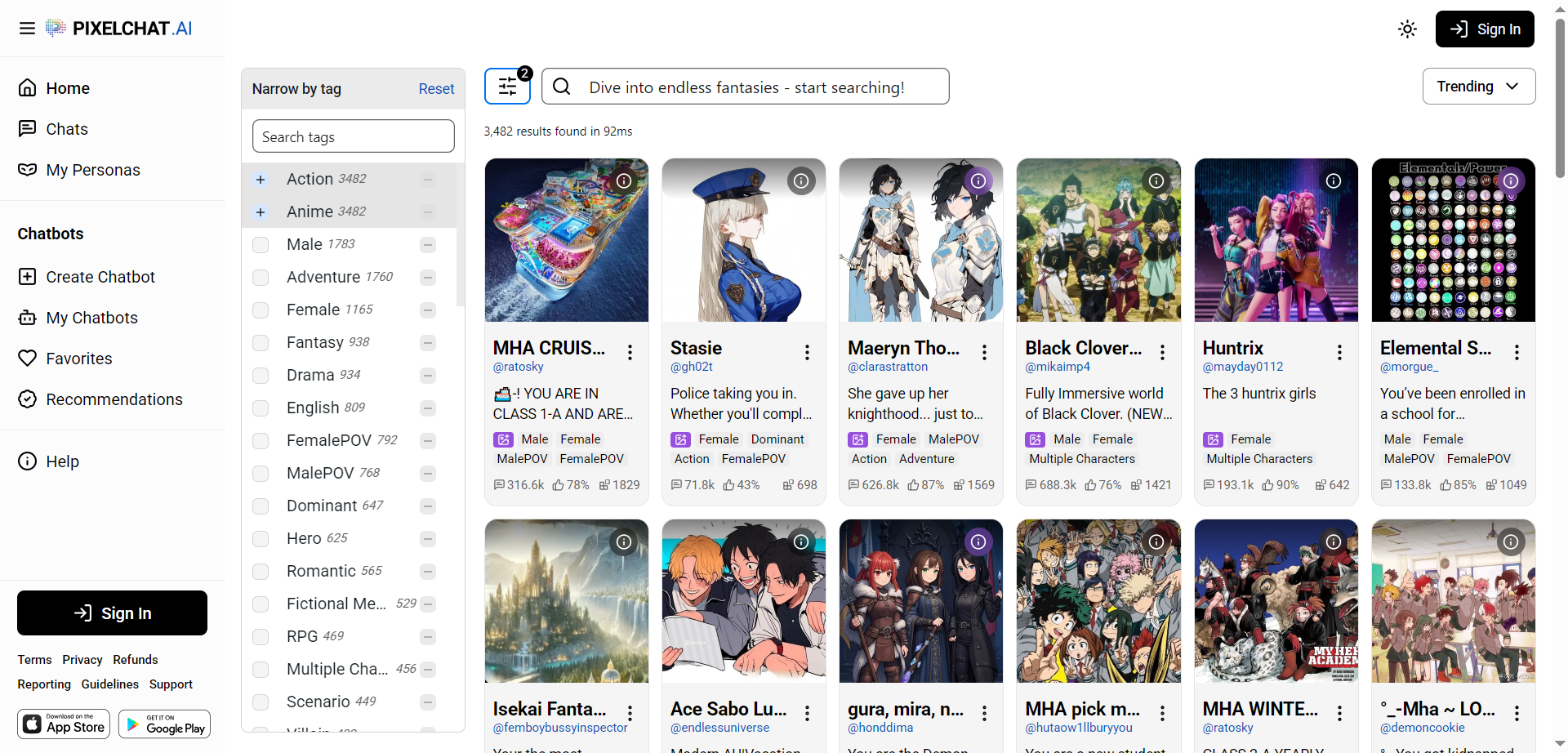The width and height of the screenshot is (1568, 753).
Task: Check the Fantasy tag checkbox
Action: tap(261, 343)
